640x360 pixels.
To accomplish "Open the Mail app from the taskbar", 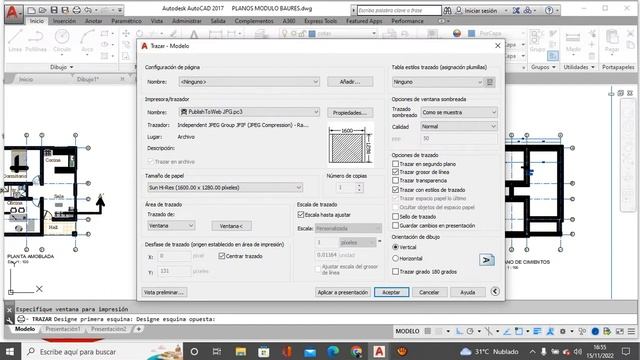I will (310, 351).
